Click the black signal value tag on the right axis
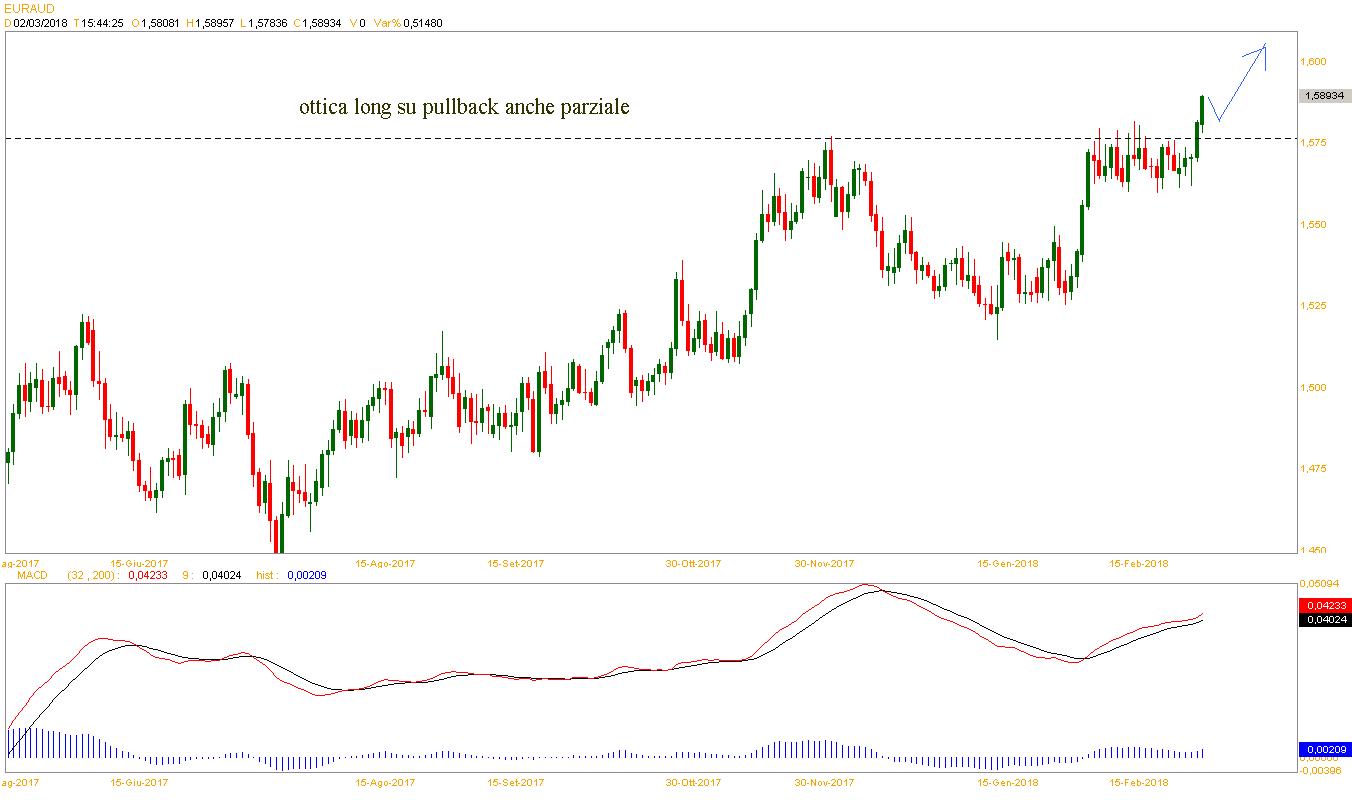This screenshot has width=1352, height=800. [x=1323, y=620]
